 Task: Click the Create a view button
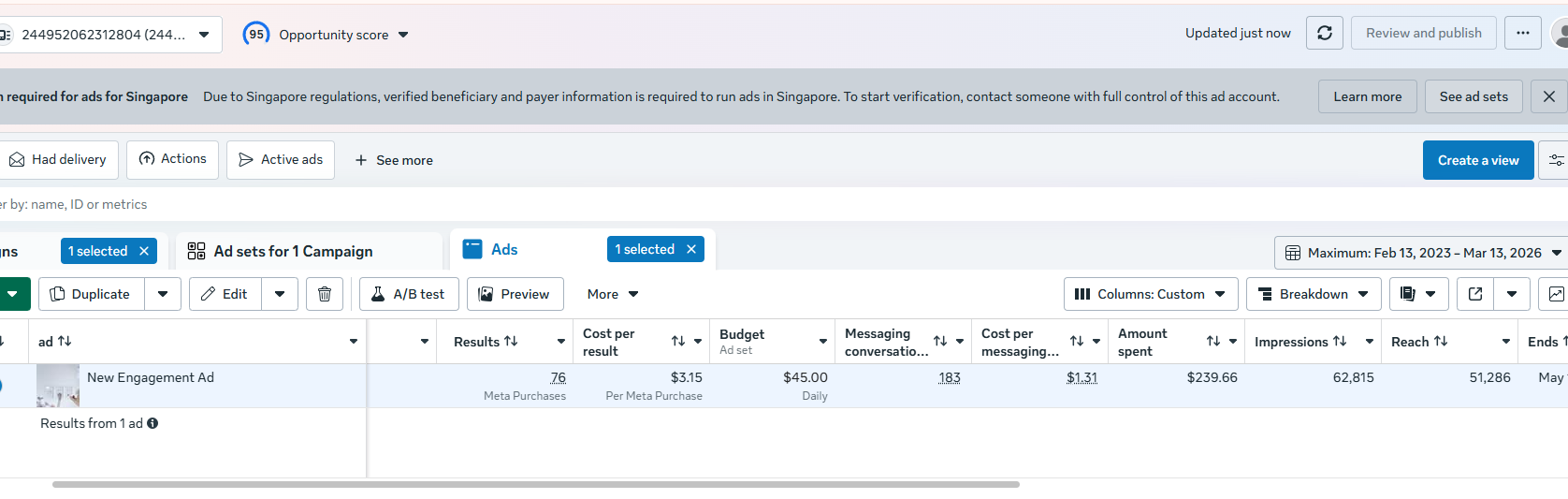1478,160
